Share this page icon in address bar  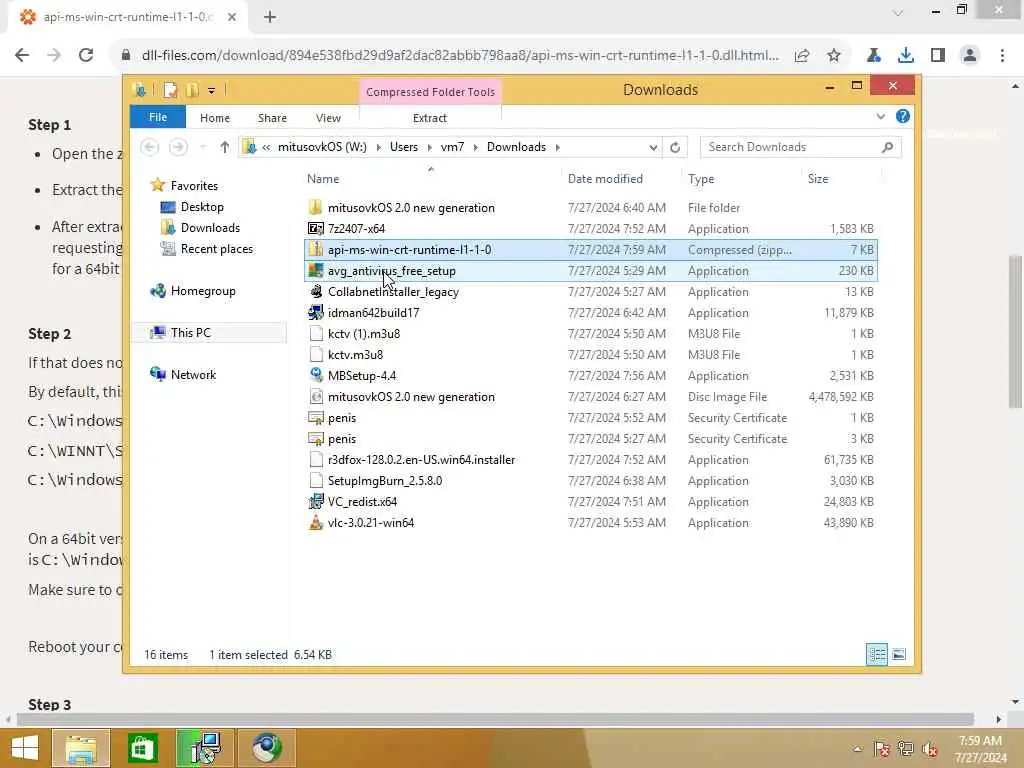(x=802, y=56)
